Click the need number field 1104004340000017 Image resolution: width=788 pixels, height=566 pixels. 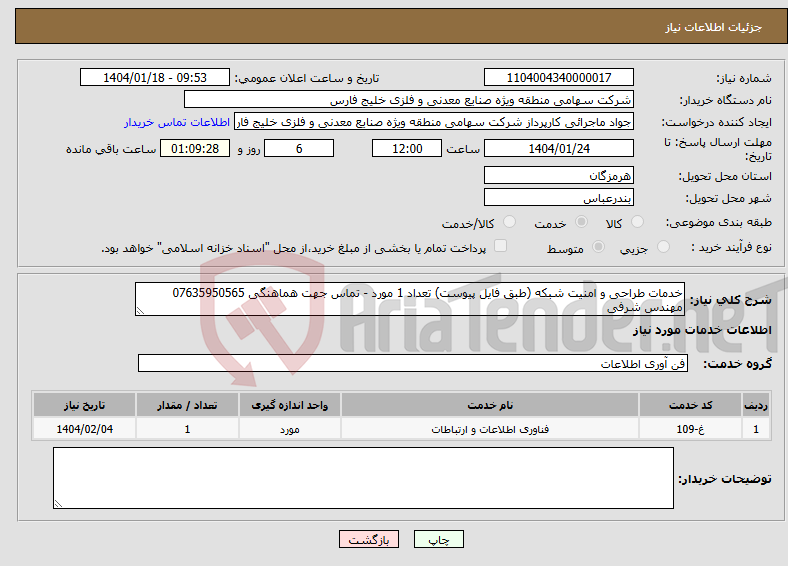(558, 77)
